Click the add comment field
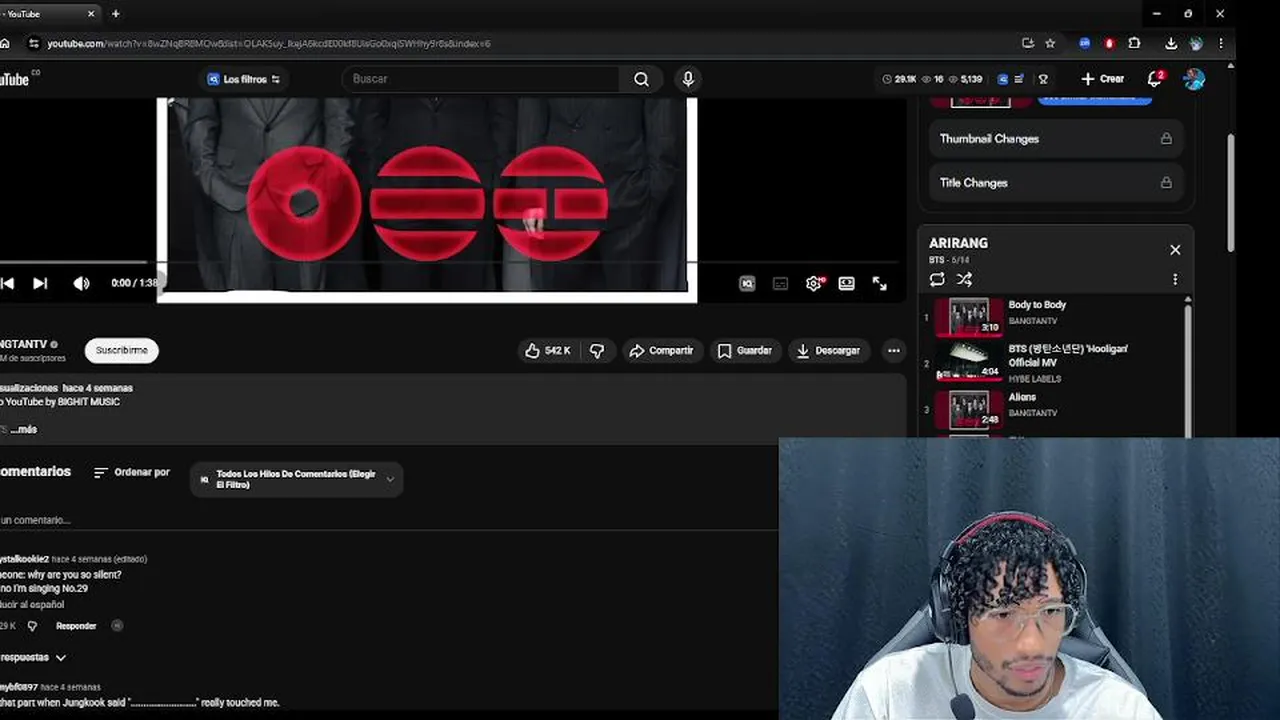 point(388,520)
